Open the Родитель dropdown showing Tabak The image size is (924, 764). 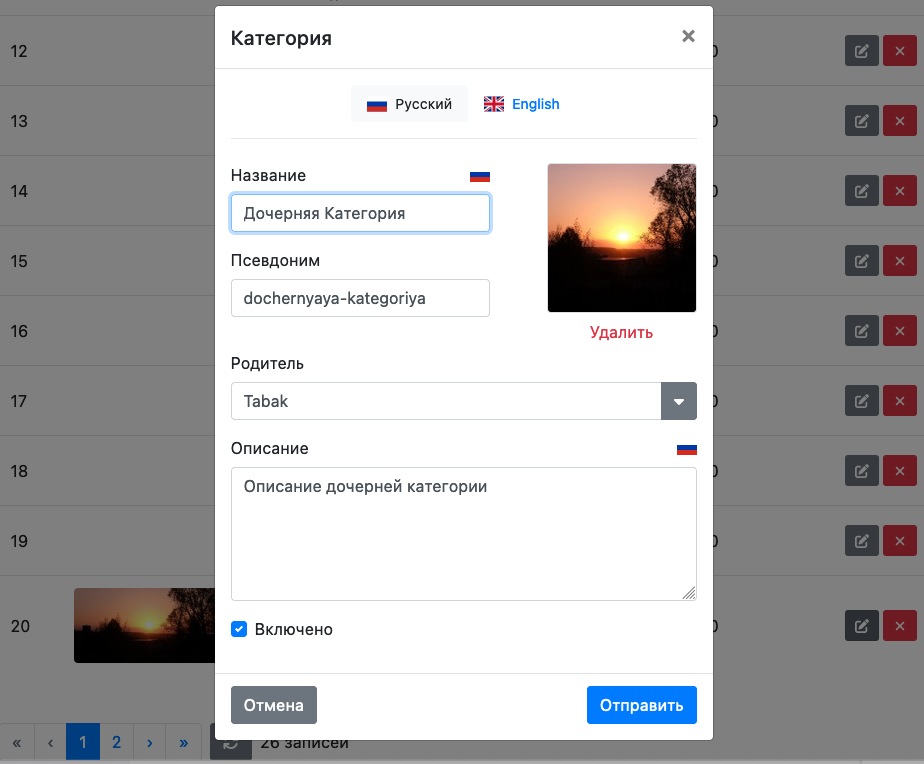[x=464, y=401]
